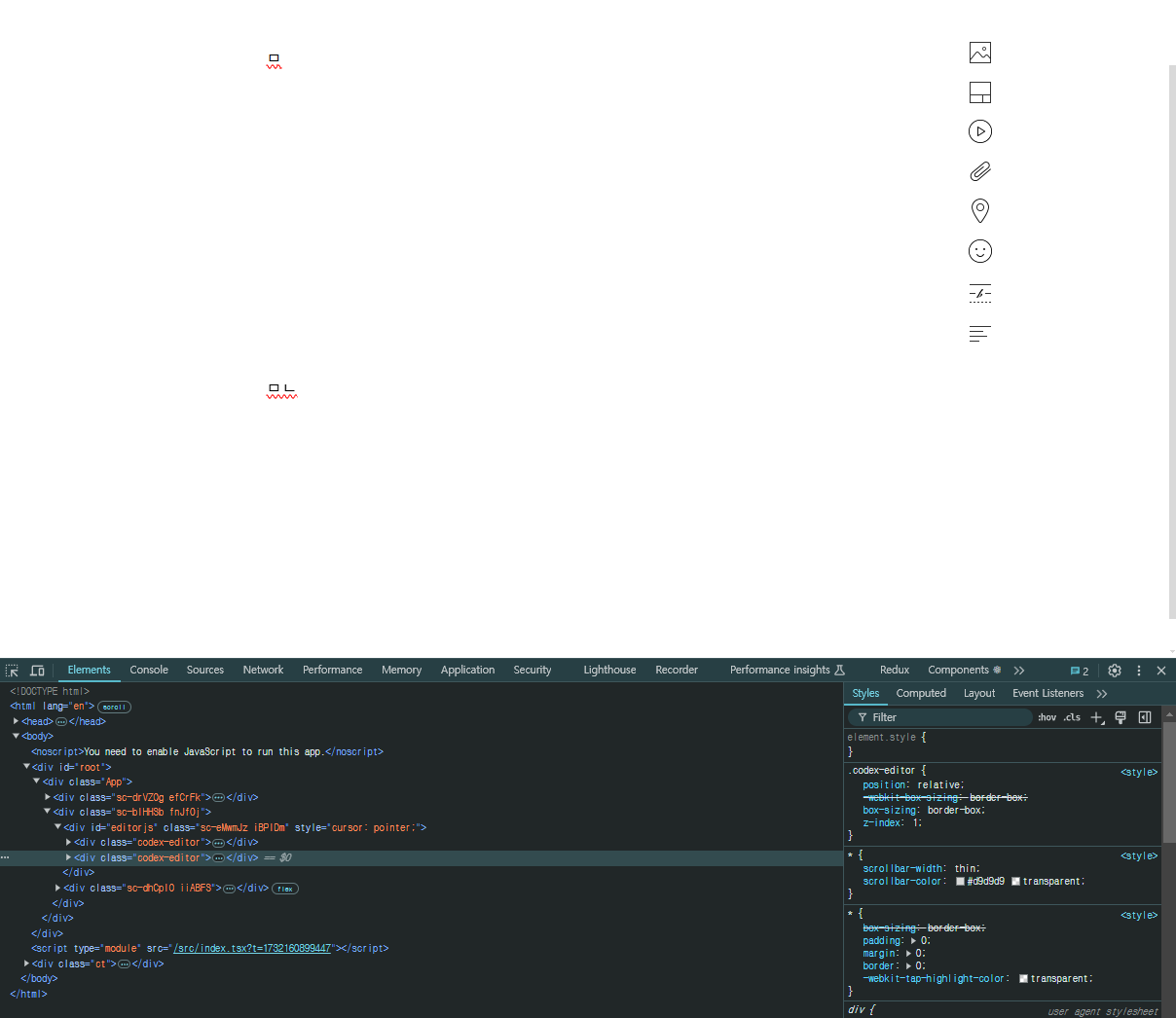Click the ellipsis badge in div class ct row
The image size is (1176, 1018).
pos(124,963)
